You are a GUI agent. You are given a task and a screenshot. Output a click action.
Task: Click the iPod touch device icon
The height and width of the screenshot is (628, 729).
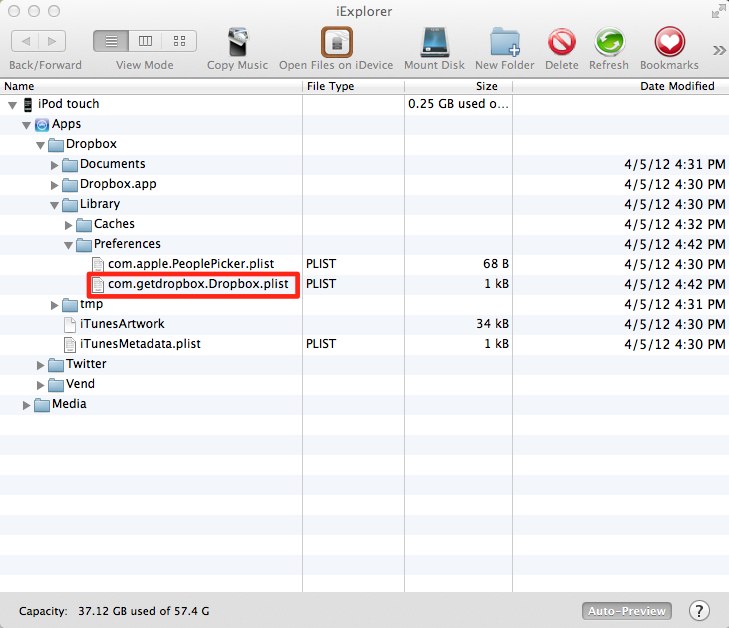pos(28,105)
